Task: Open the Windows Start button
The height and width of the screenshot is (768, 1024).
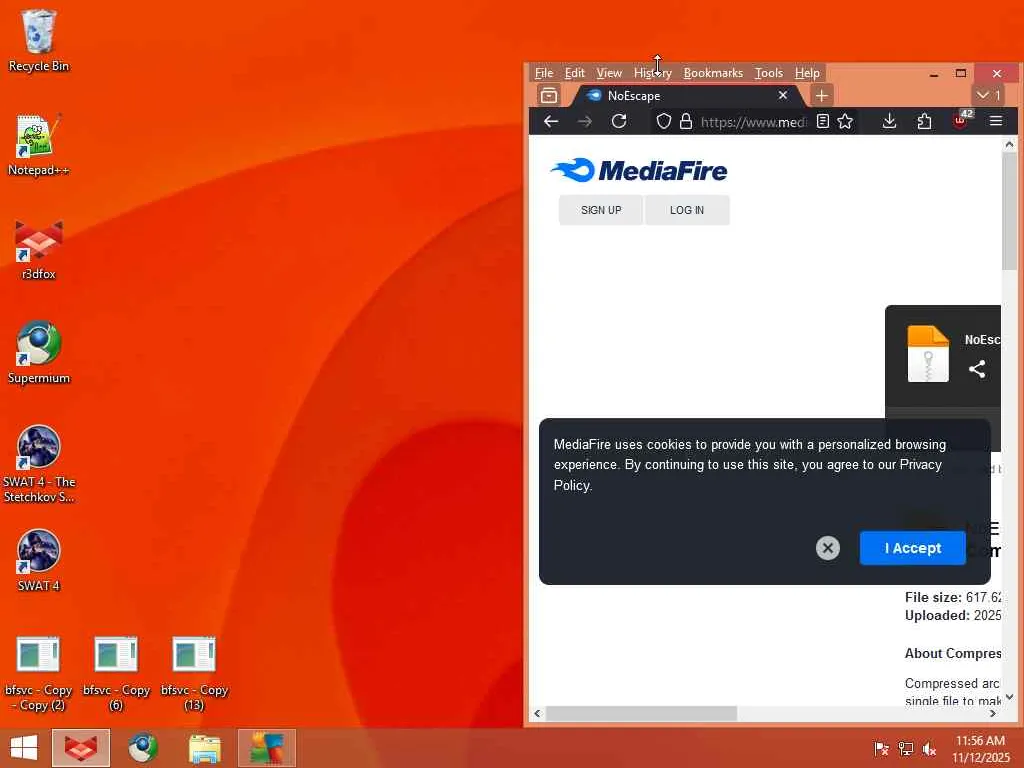Action: coord(24,748)
